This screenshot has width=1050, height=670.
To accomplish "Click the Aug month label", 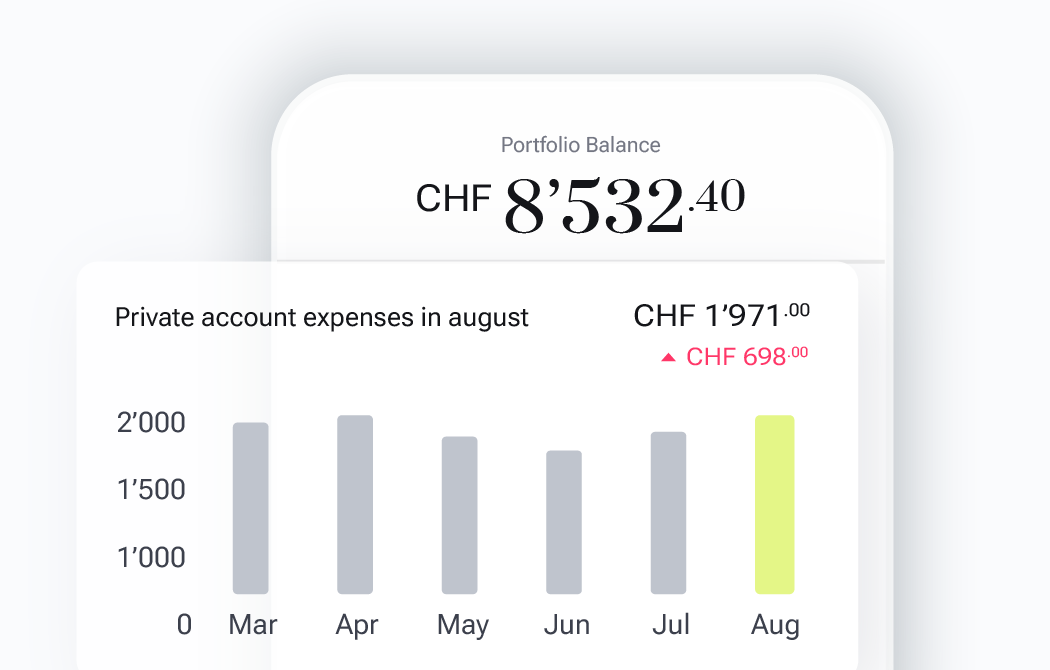I will pos(775,626).
